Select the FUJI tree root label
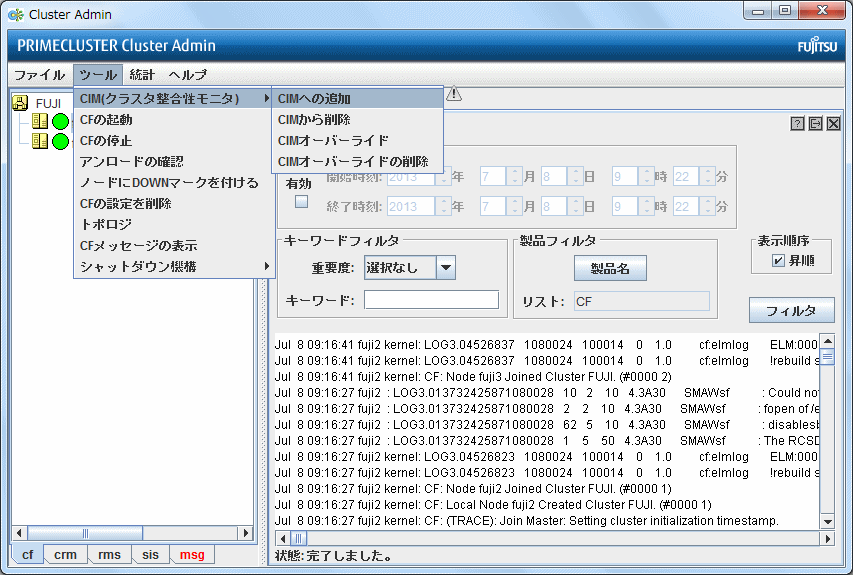The height and width of the screenshot is (575, 853). pyautogui.click(x=48, y=103)
